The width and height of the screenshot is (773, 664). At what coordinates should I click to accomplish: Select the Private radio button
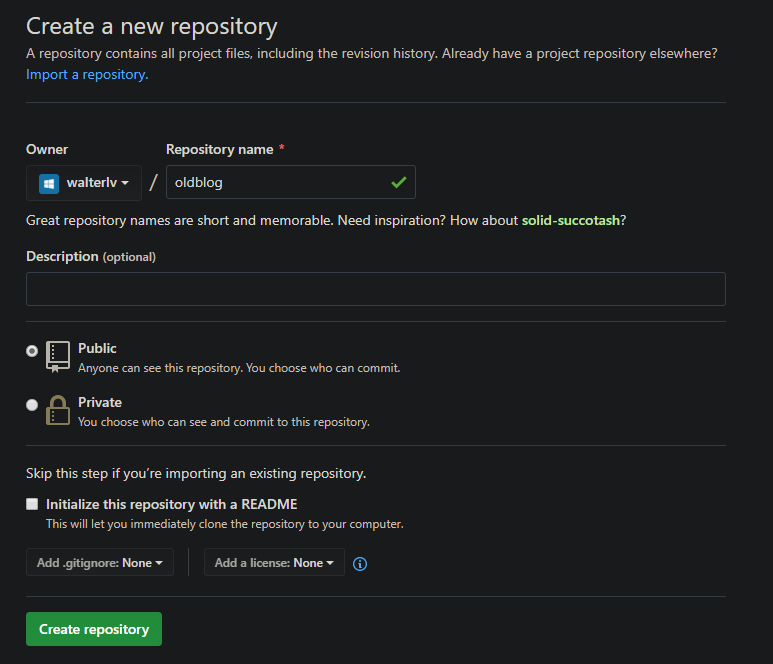click(32, 405)
